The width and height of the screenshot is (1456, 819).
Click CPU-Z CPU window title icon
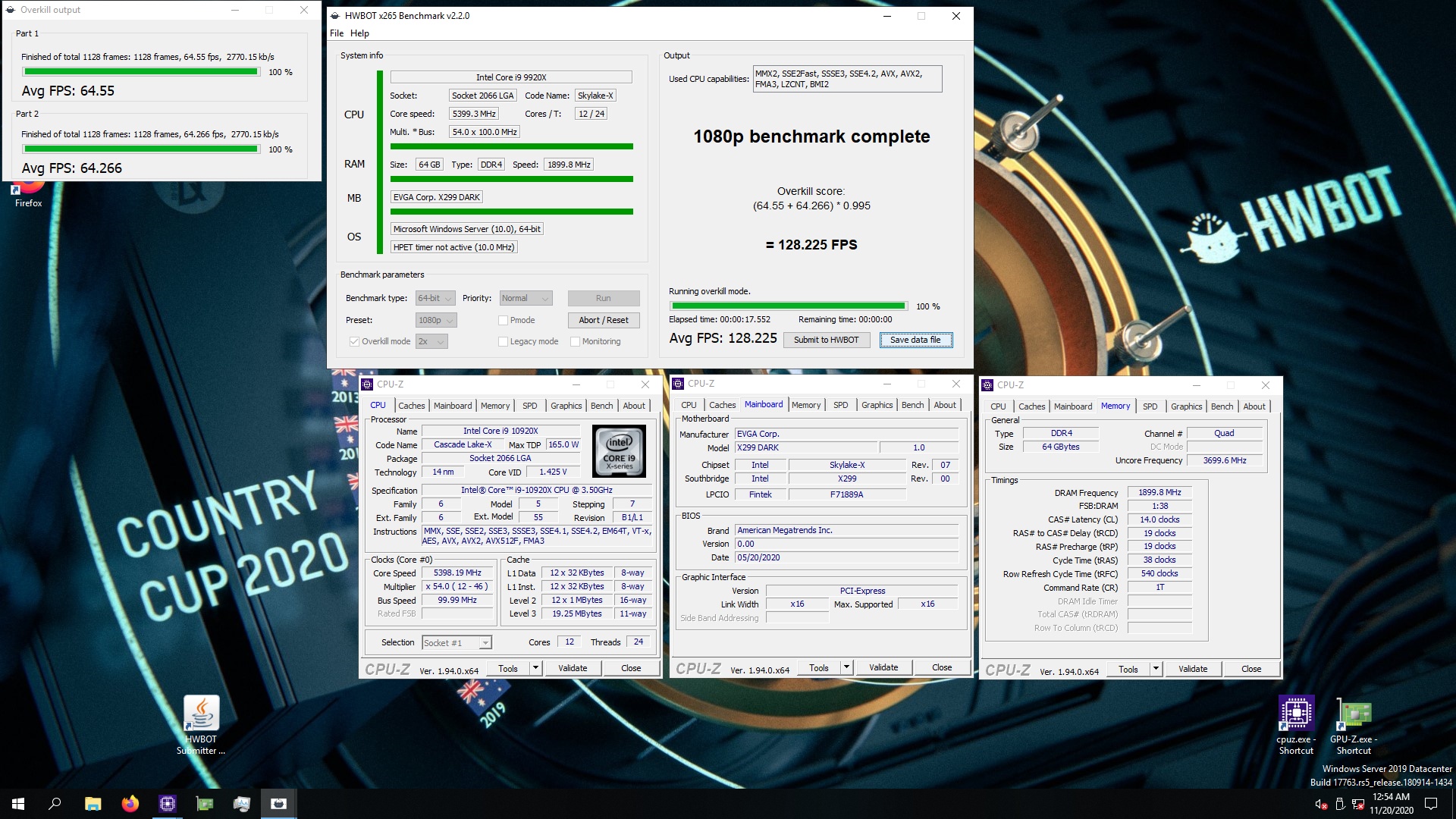367,384
